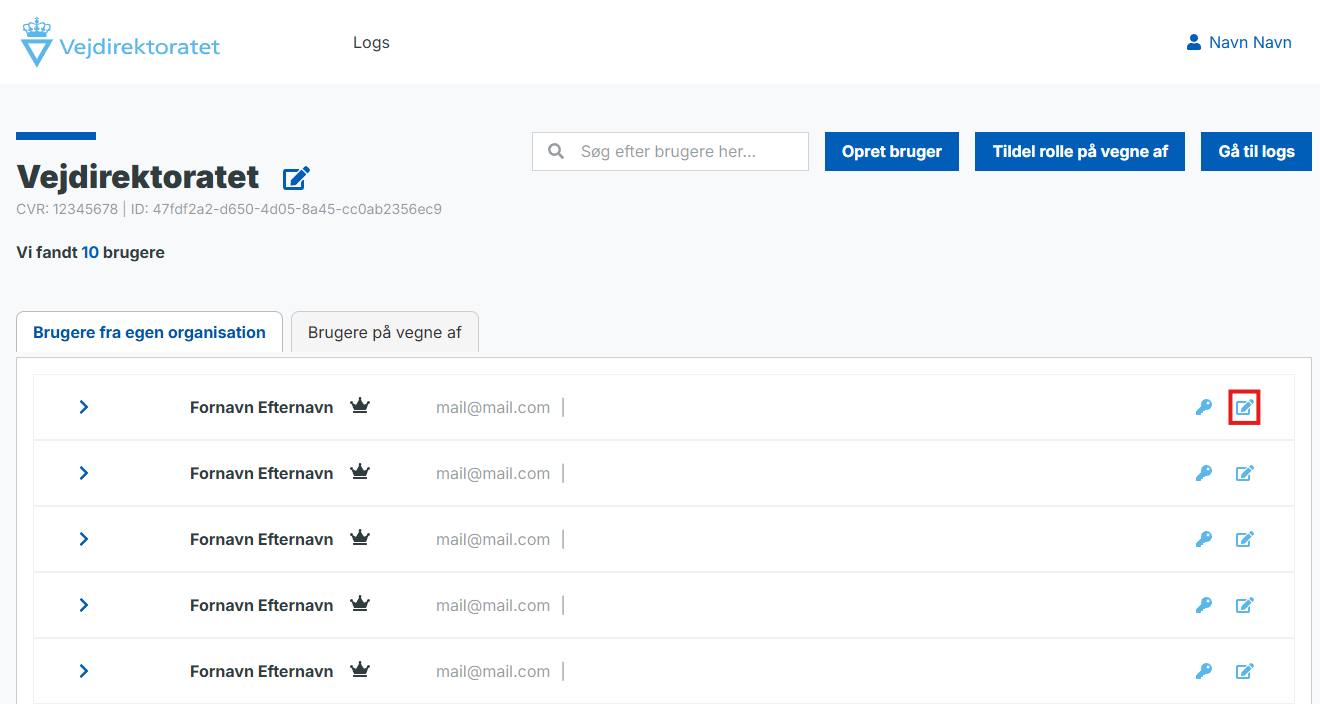Viewport: 1320px width, 704px height.
Task: Focus the 'Søg efter brugere her...' field
Action: tap(670, 151)
